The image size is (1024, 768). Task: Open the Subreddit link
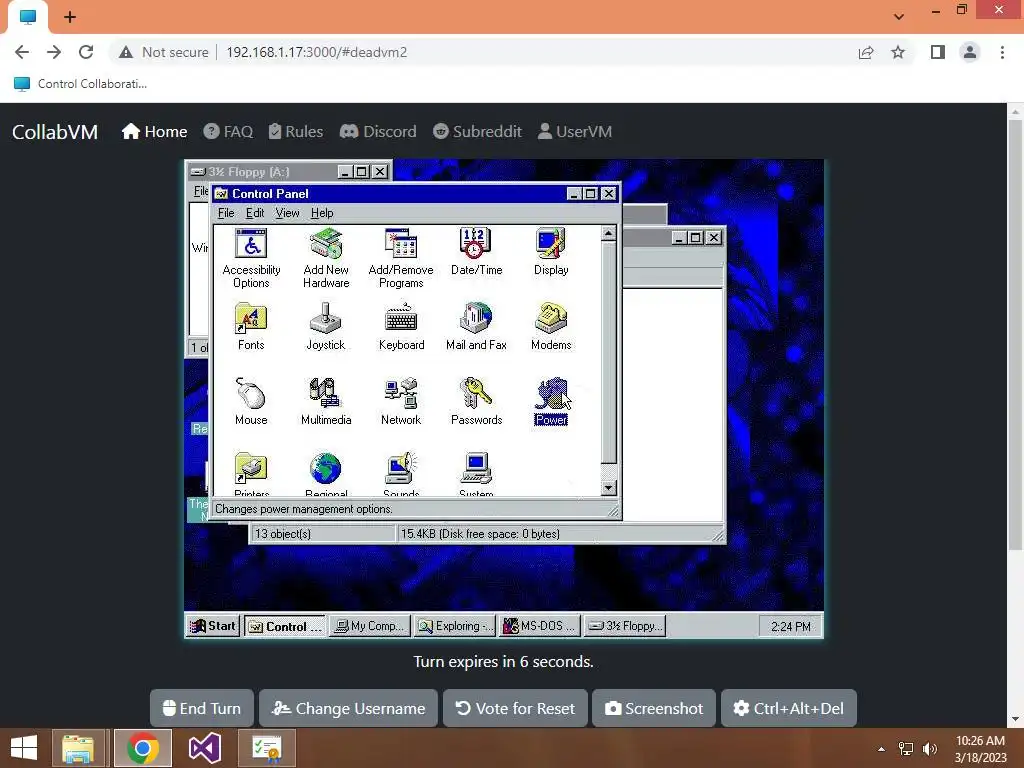(477, 132)
